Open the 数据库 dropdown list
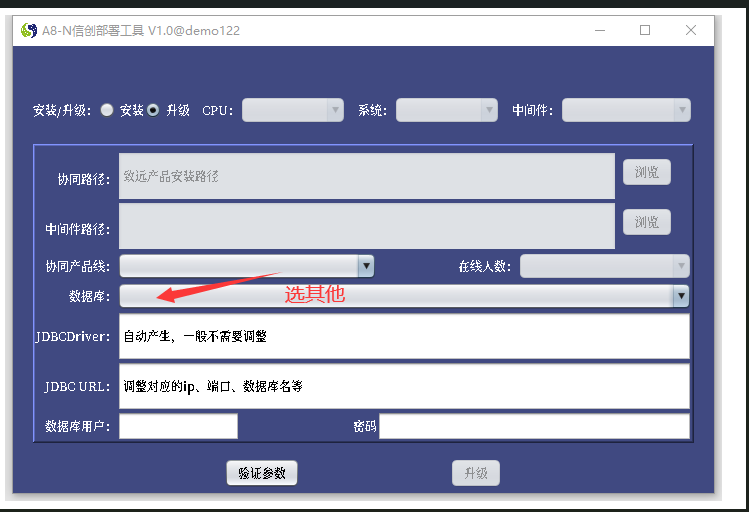 pyautogui.click(x=404, y=296)
